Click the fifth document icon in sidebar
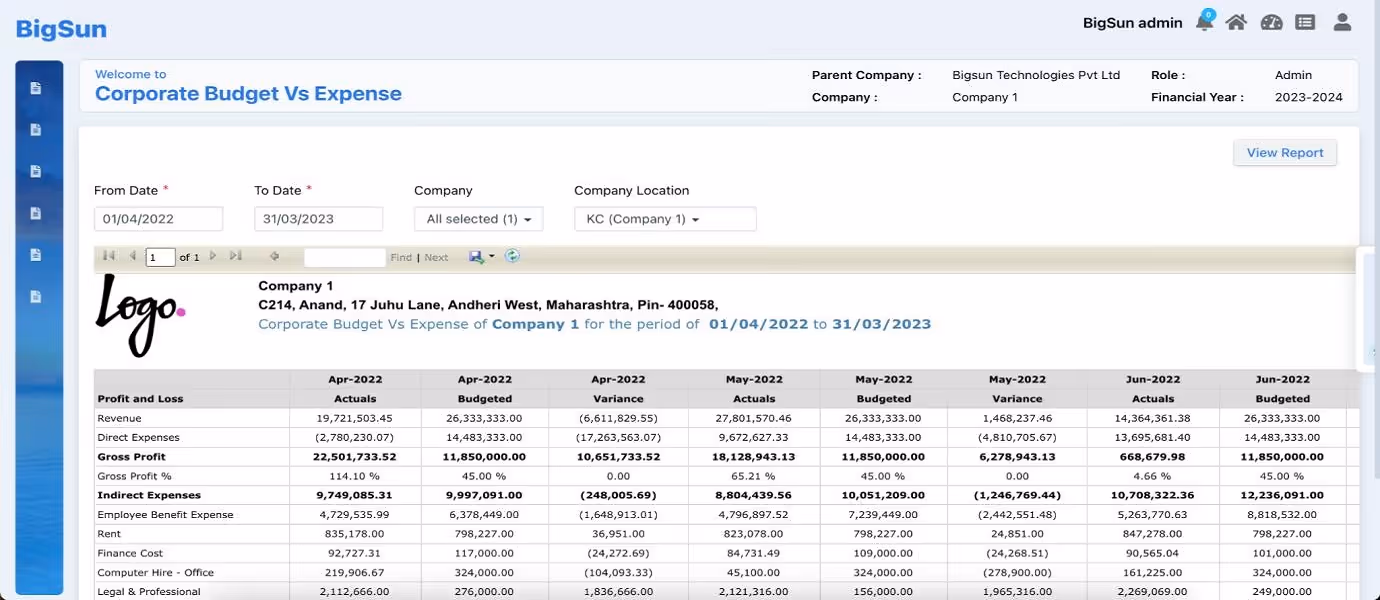The height and width of the screenshot is (600, 1380). click(x=36, y=255)
